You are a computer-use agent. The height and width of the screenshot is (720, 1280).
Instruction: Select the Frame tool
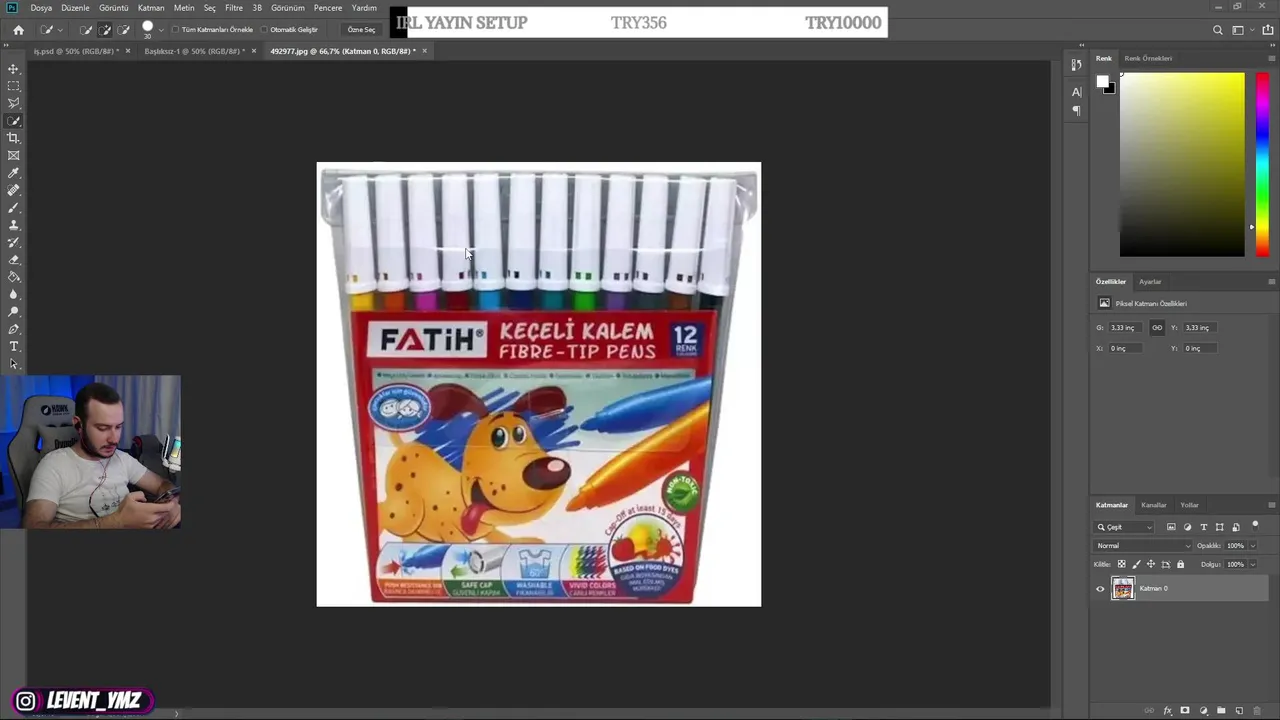14,155
